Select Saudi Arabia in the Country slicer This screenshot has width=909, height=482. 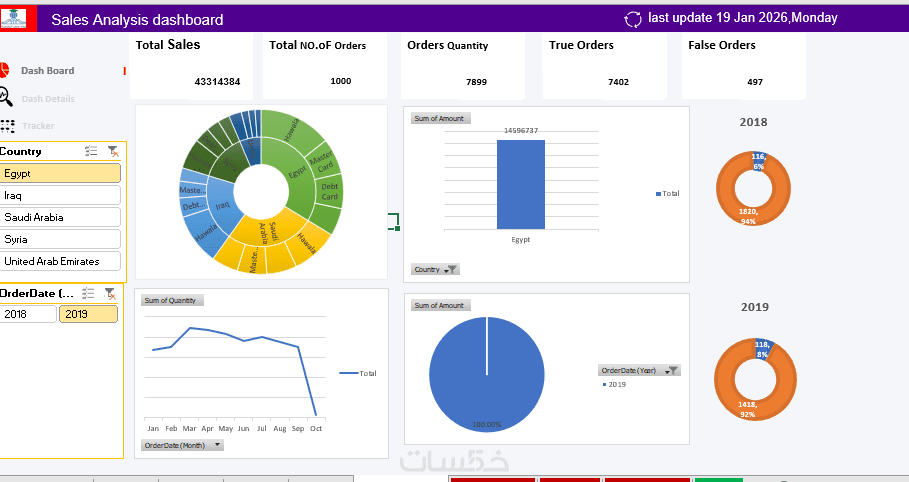tap(60, 218)
